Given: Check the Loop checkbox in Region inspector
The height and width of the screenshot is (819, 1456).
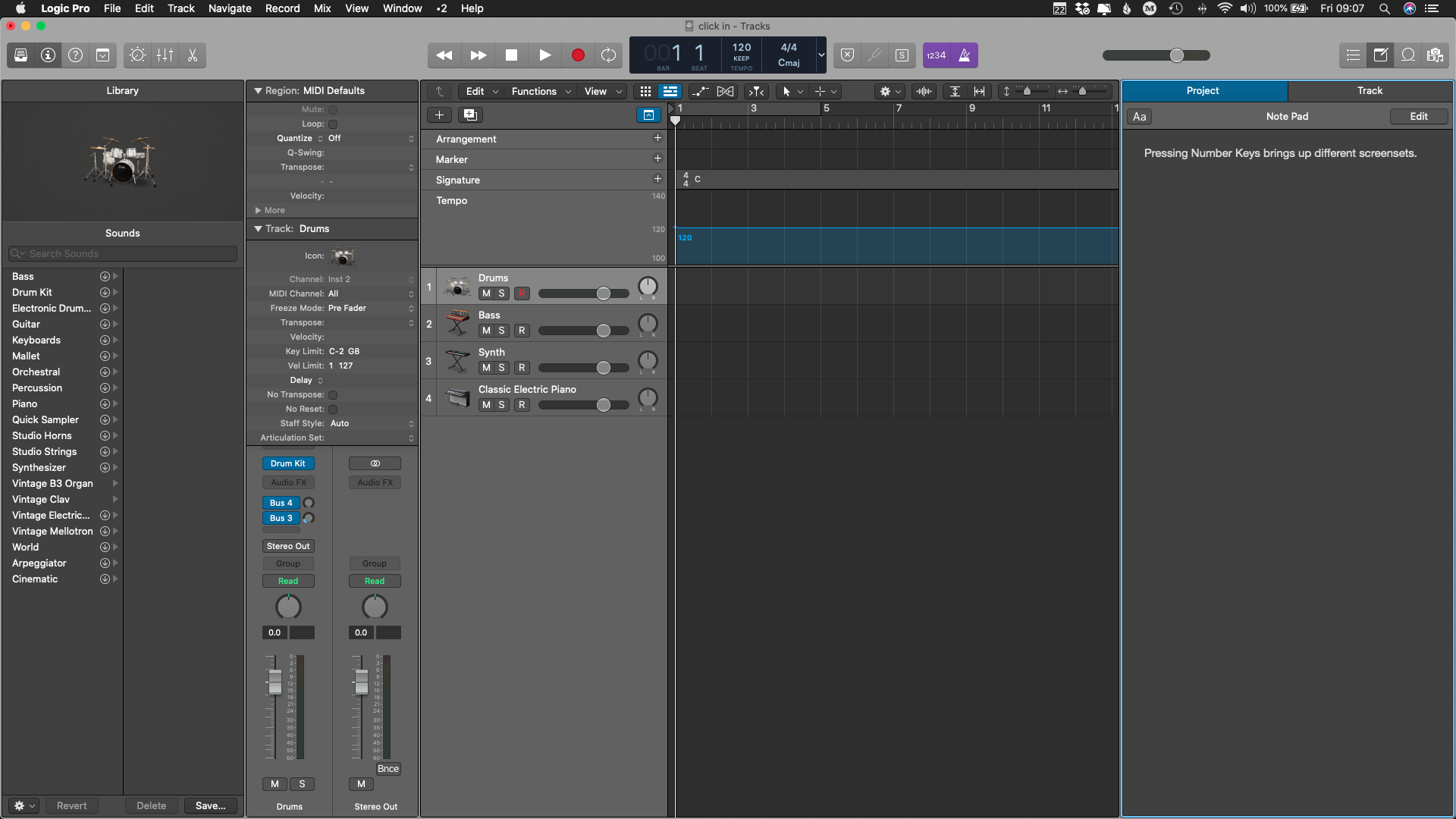Looking at the screenshot, I should pos(333,124).
